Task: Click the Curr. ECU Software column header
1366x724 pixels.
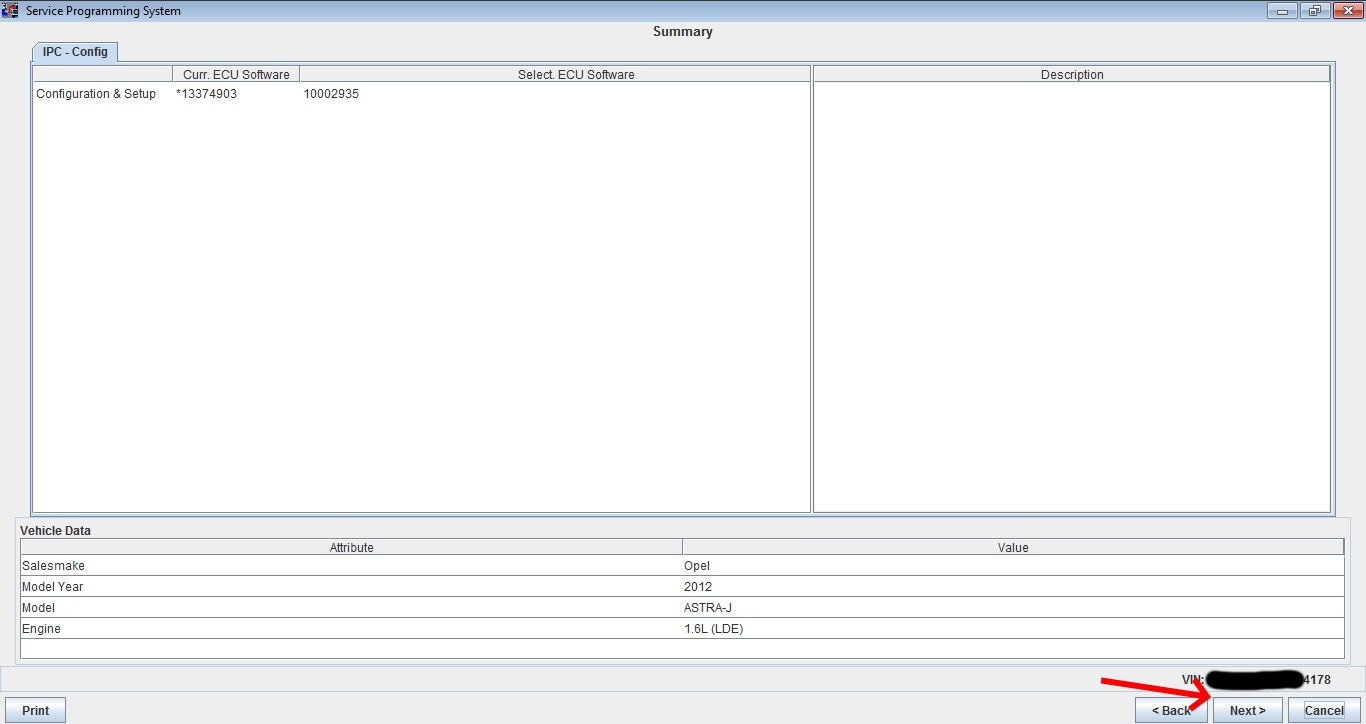Action: tap(236, 74)
